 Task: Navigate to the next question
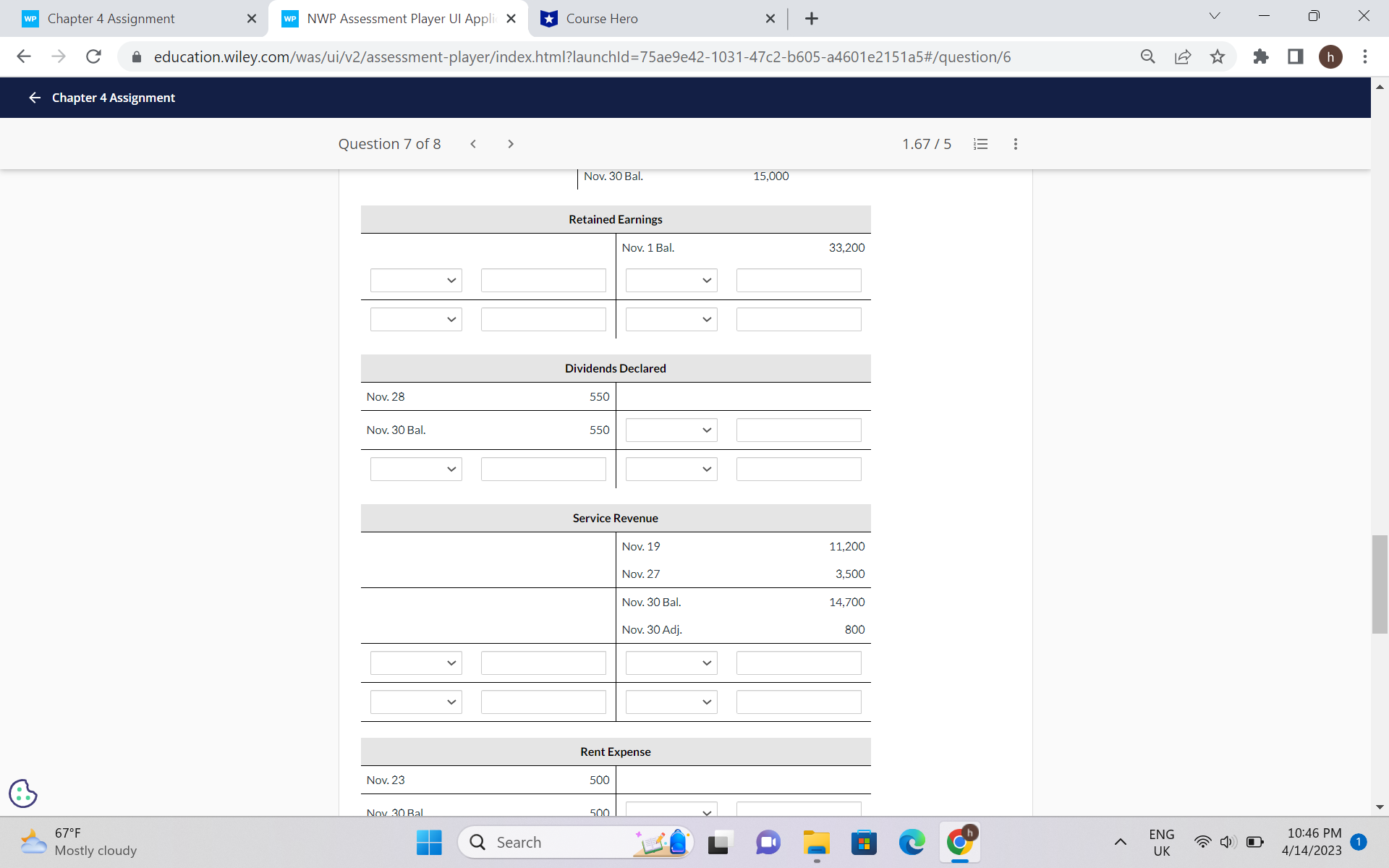pos(511,144)
